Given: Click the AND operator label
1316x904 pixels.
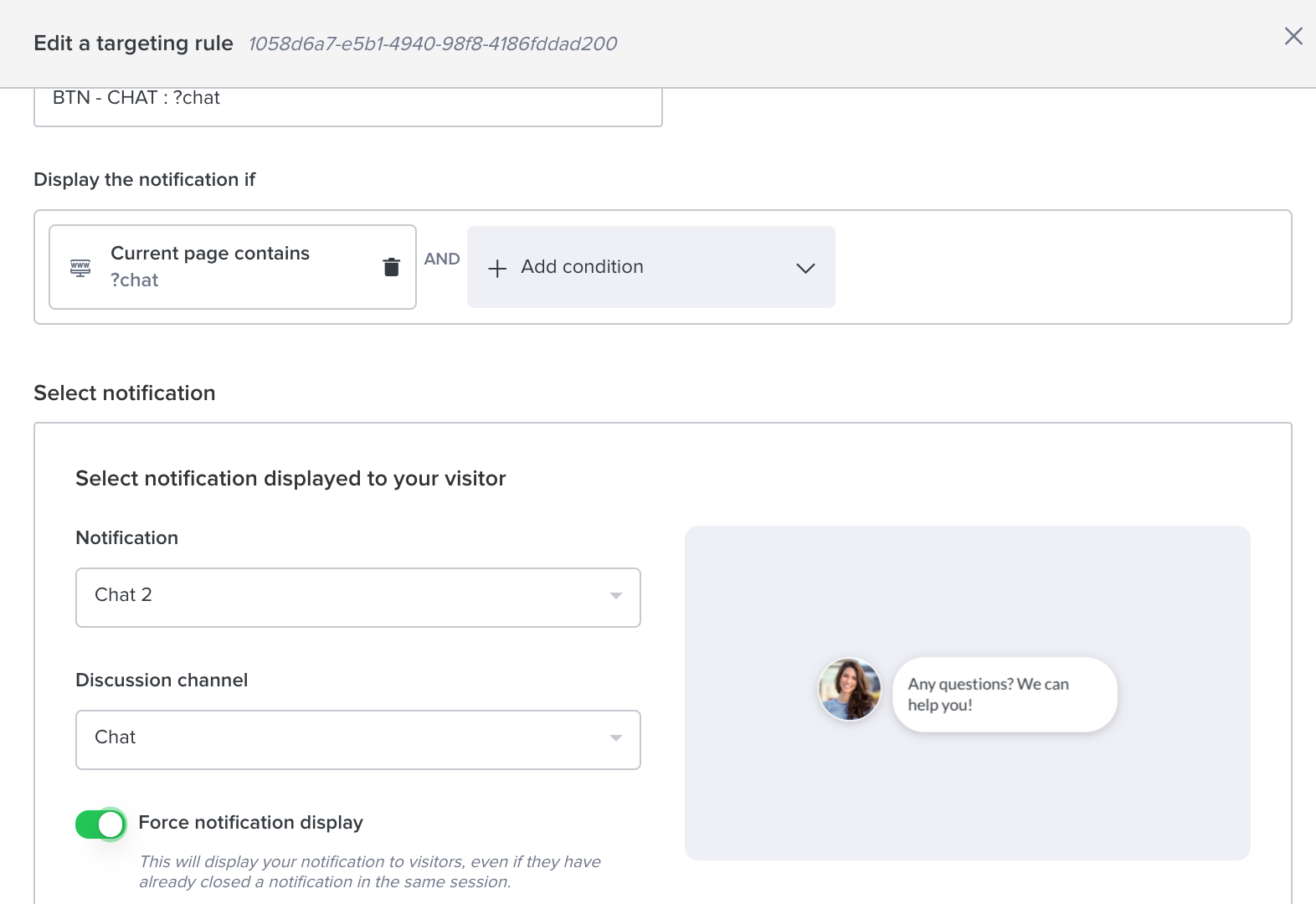Looking at the screenshot, I should (442, 259).
